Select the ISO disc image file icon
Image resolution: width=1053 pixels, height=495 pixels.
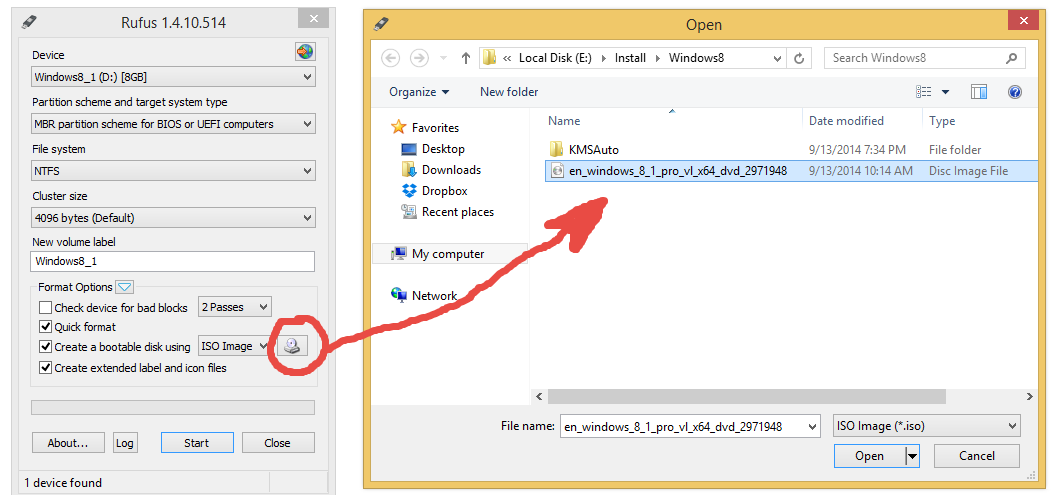tap(557, 171)
